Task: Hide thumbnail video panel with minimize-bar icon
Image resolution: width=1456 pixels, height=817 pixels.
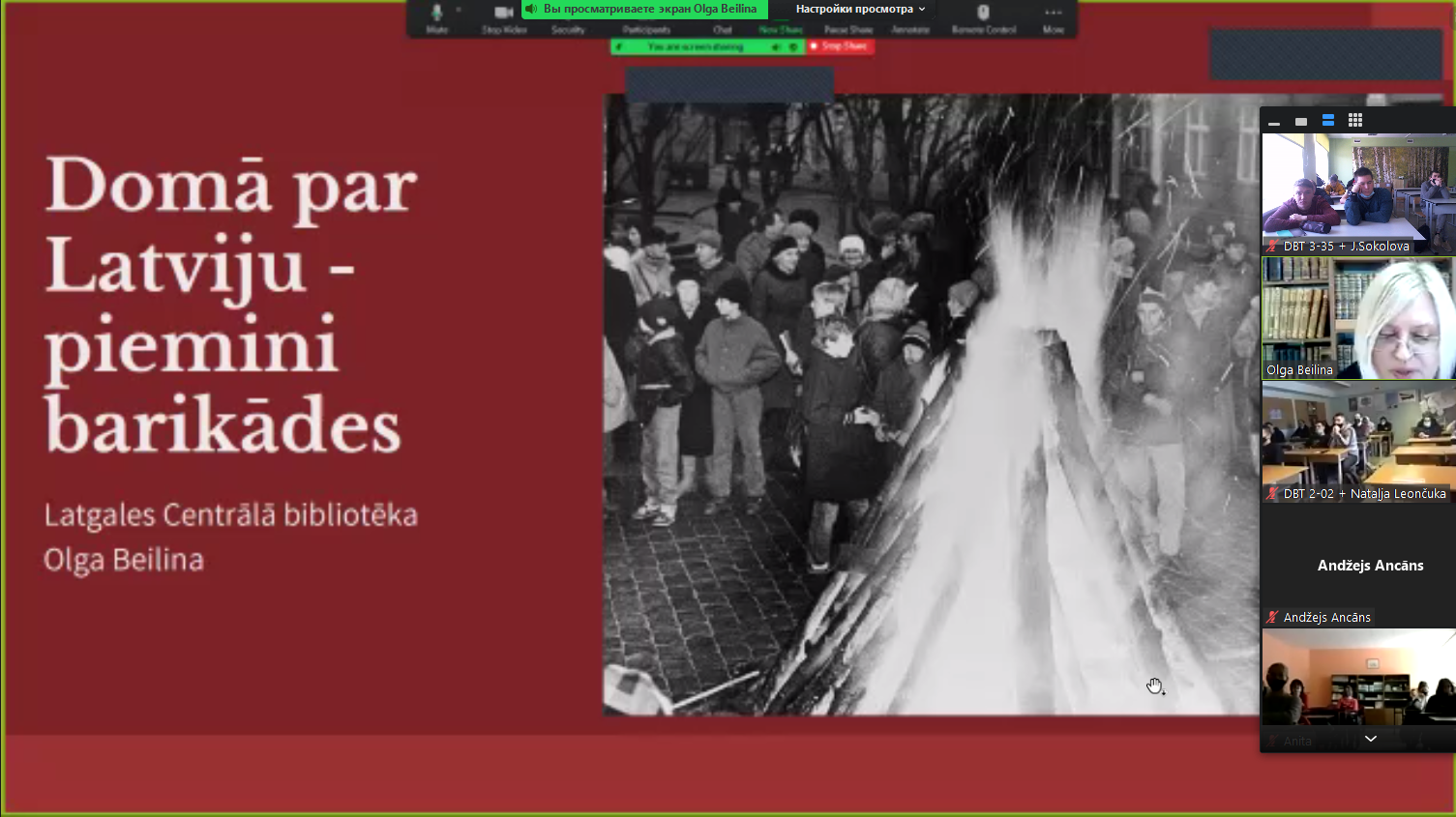Action: 1274,121
